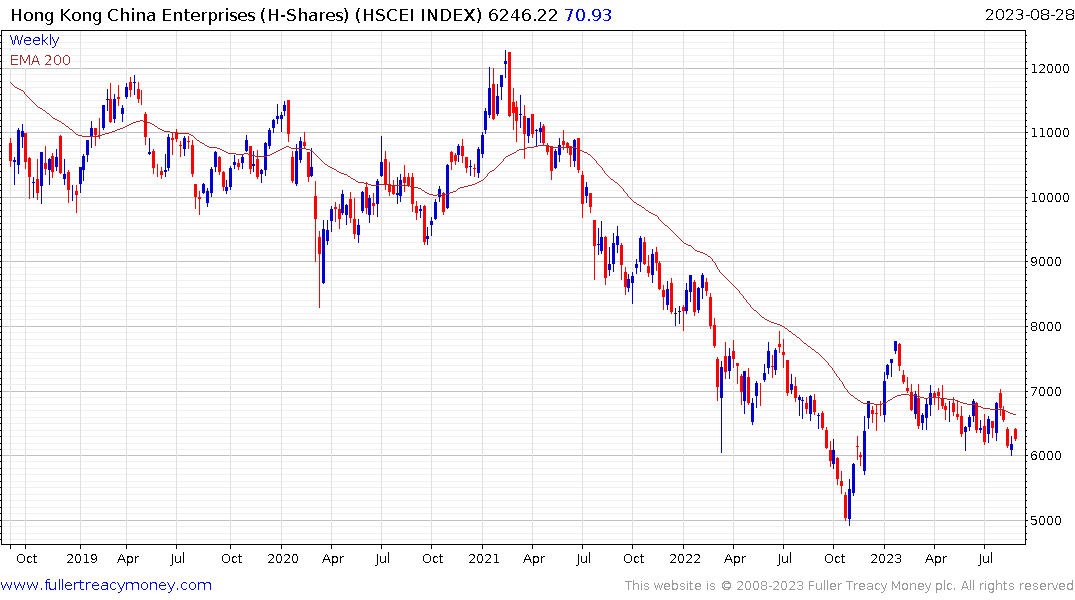Click the index value 6246.22
This screenshot has height=600, width=1075.
tap(522, 15)
